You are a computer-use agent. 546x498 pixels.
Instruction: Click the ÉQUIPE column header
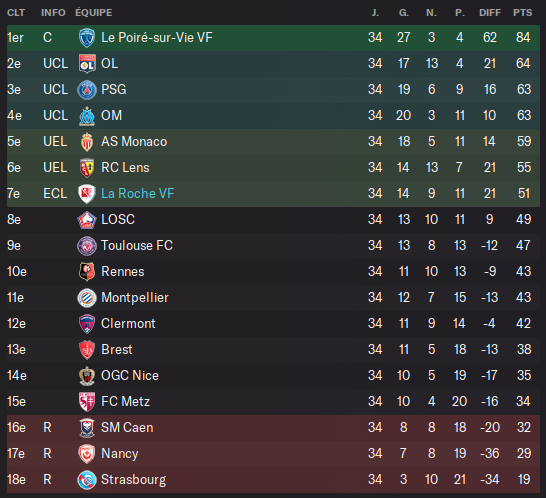[94, 13]
